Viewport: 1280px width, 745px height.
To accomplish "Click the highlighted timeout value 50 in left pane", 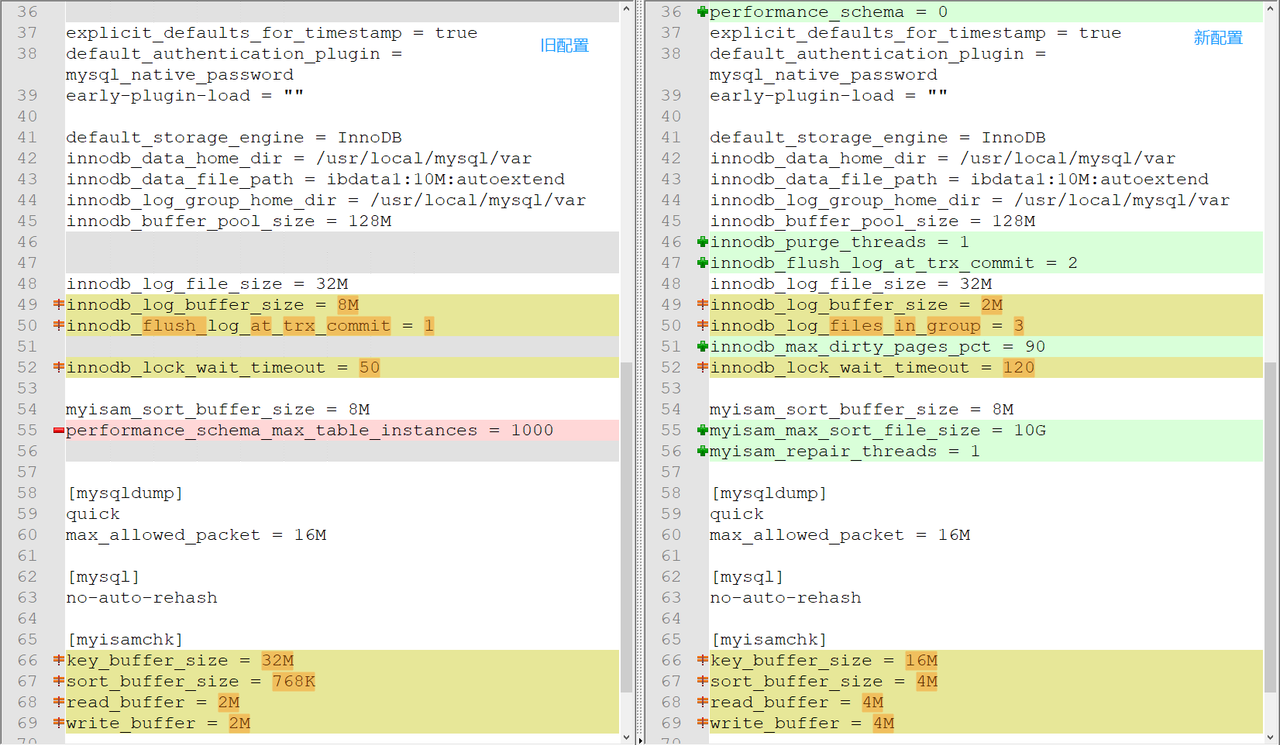I will (x=370, y=368).
